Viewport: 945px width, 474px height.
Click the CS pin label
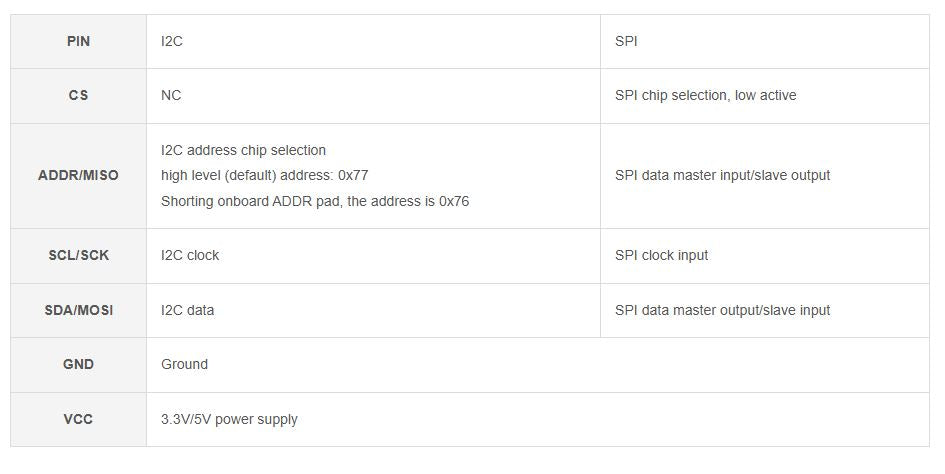click(x=78, y=96)
